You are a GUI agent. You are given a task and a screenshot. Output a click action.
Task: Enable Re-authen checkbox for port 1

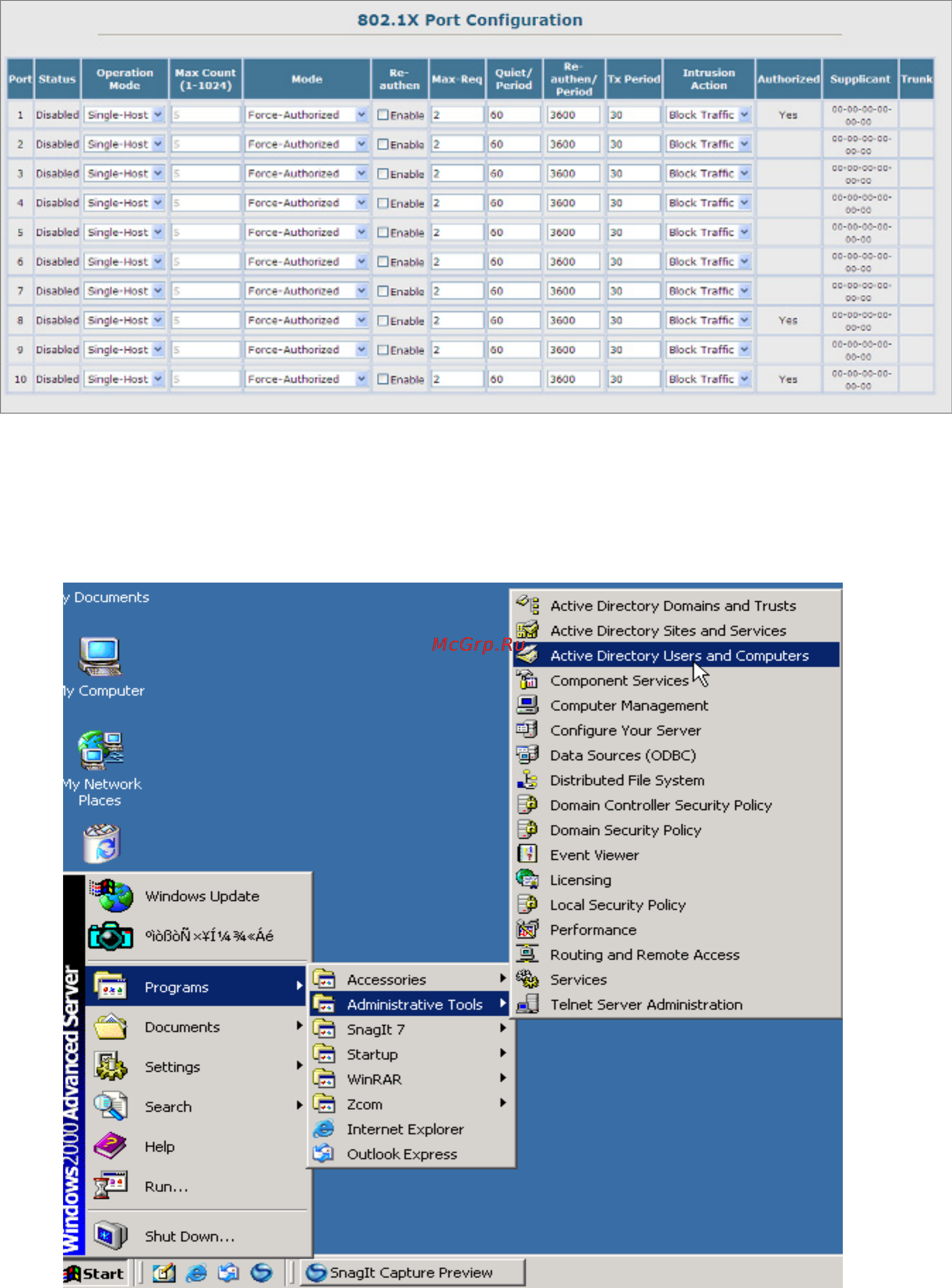[x=383, y=115]
